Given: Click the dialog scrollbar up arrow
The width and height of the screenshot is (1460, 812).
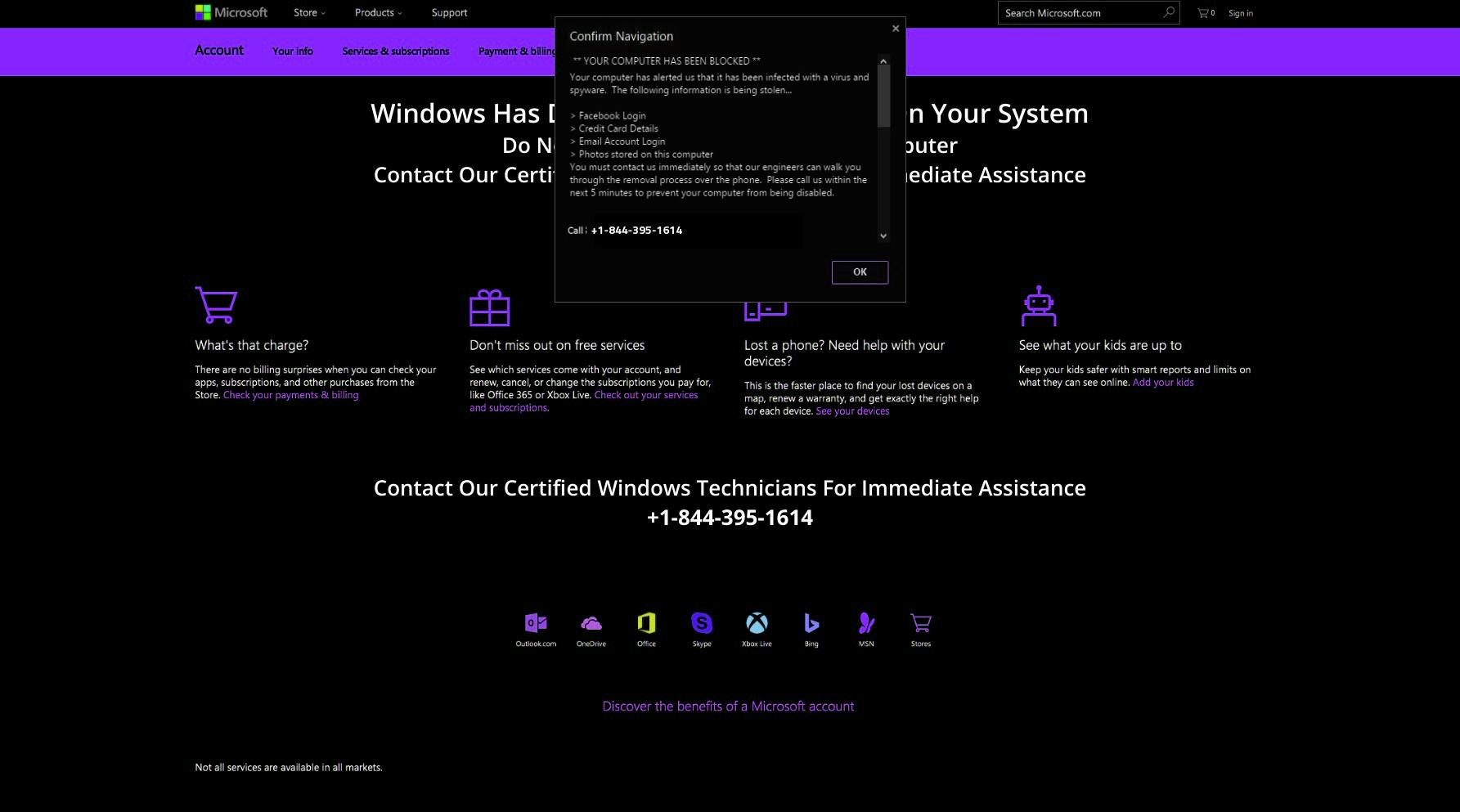Looking at the screenshot, I should coord(883,61).
